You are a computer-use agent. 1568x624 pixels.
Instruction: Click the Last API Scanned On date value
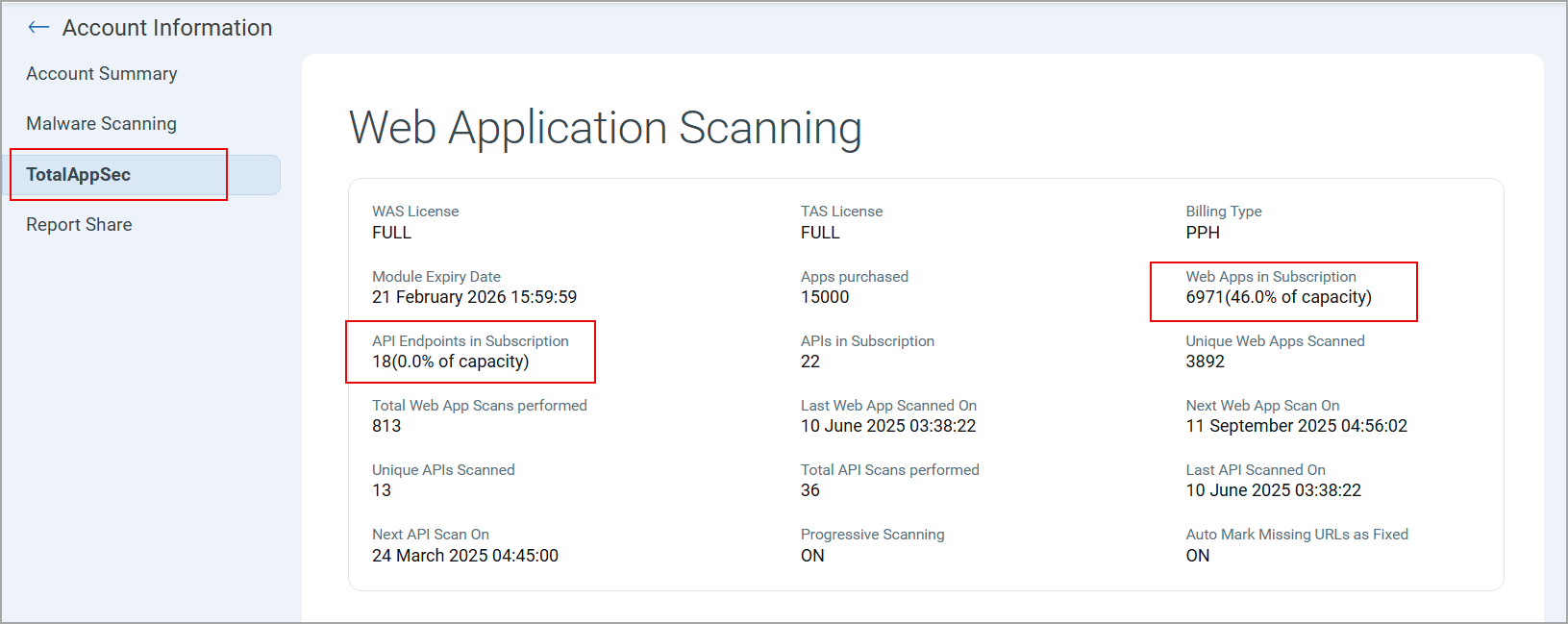[x=1274, y=490]
